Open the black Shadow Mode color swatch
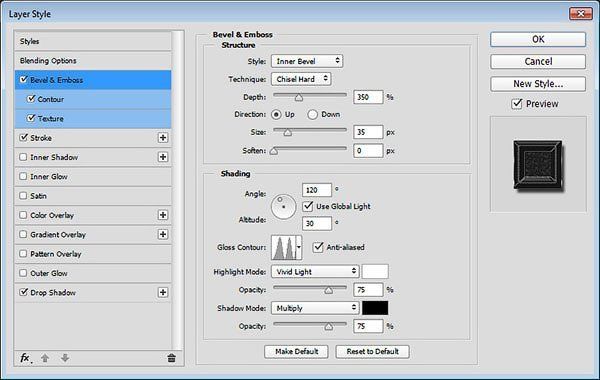The image size is (600, 380). 375,308
